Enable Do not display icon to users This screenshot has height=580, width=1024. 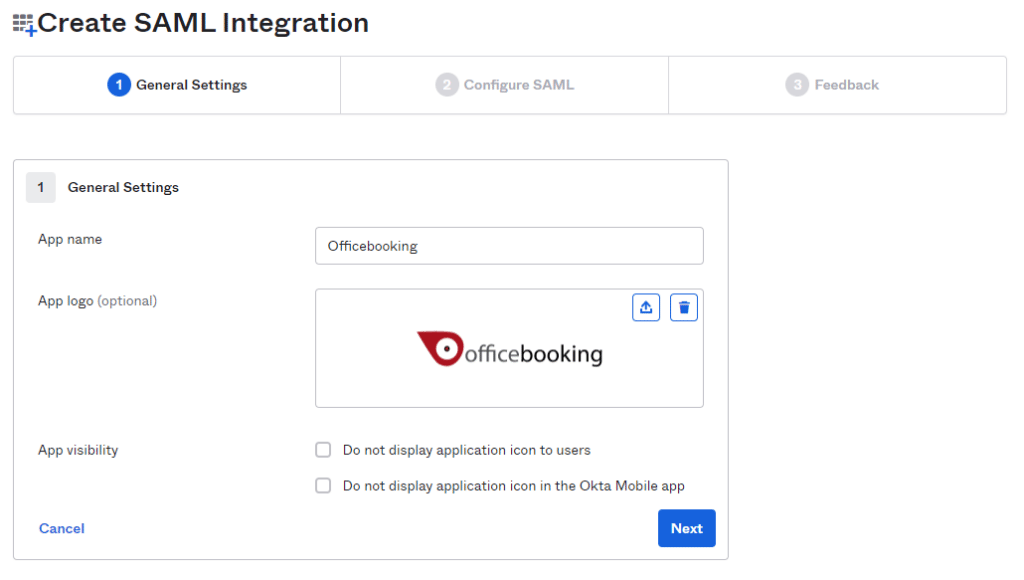point(323,450)
